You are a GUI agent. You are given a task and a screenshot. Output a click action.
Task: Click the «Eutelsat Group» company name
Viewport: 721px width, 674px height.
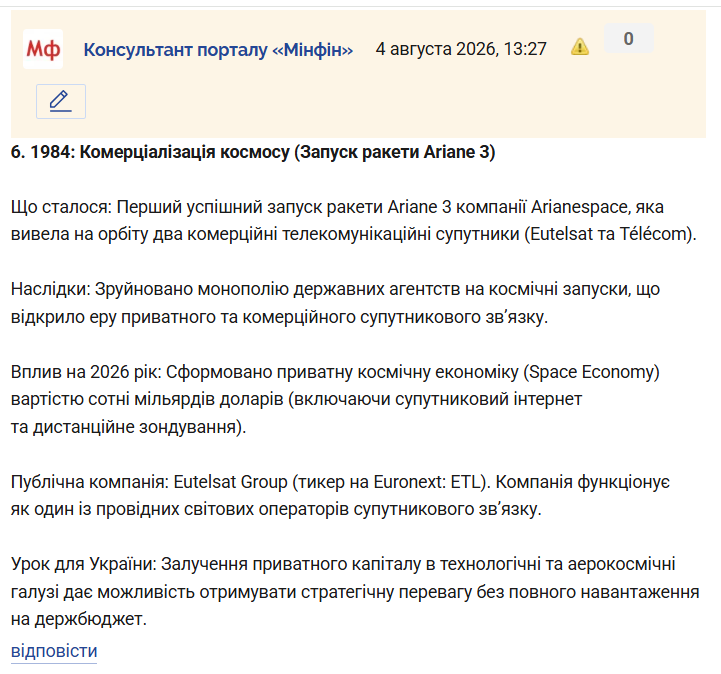230,482
